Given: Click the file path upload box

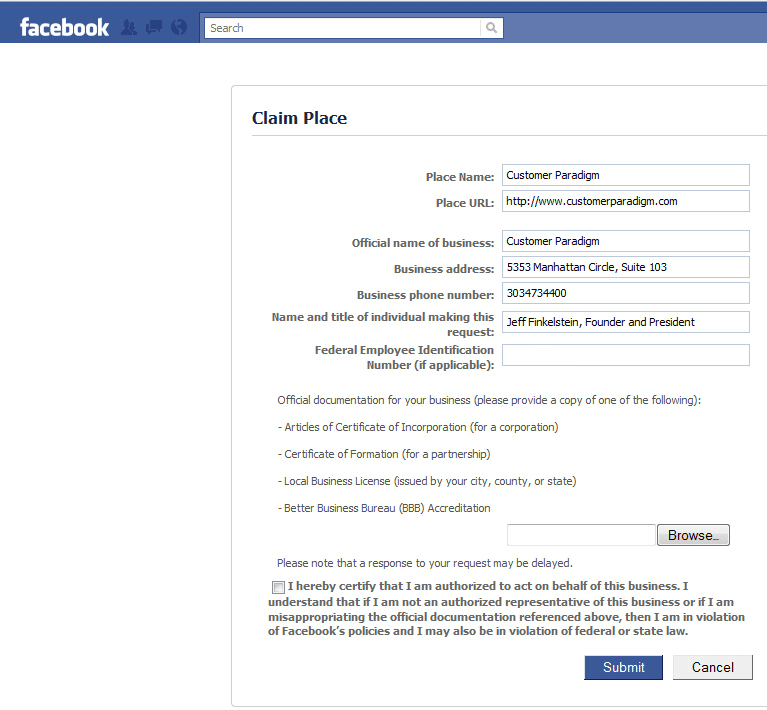Looking at the screenshot, I should 581,535.
